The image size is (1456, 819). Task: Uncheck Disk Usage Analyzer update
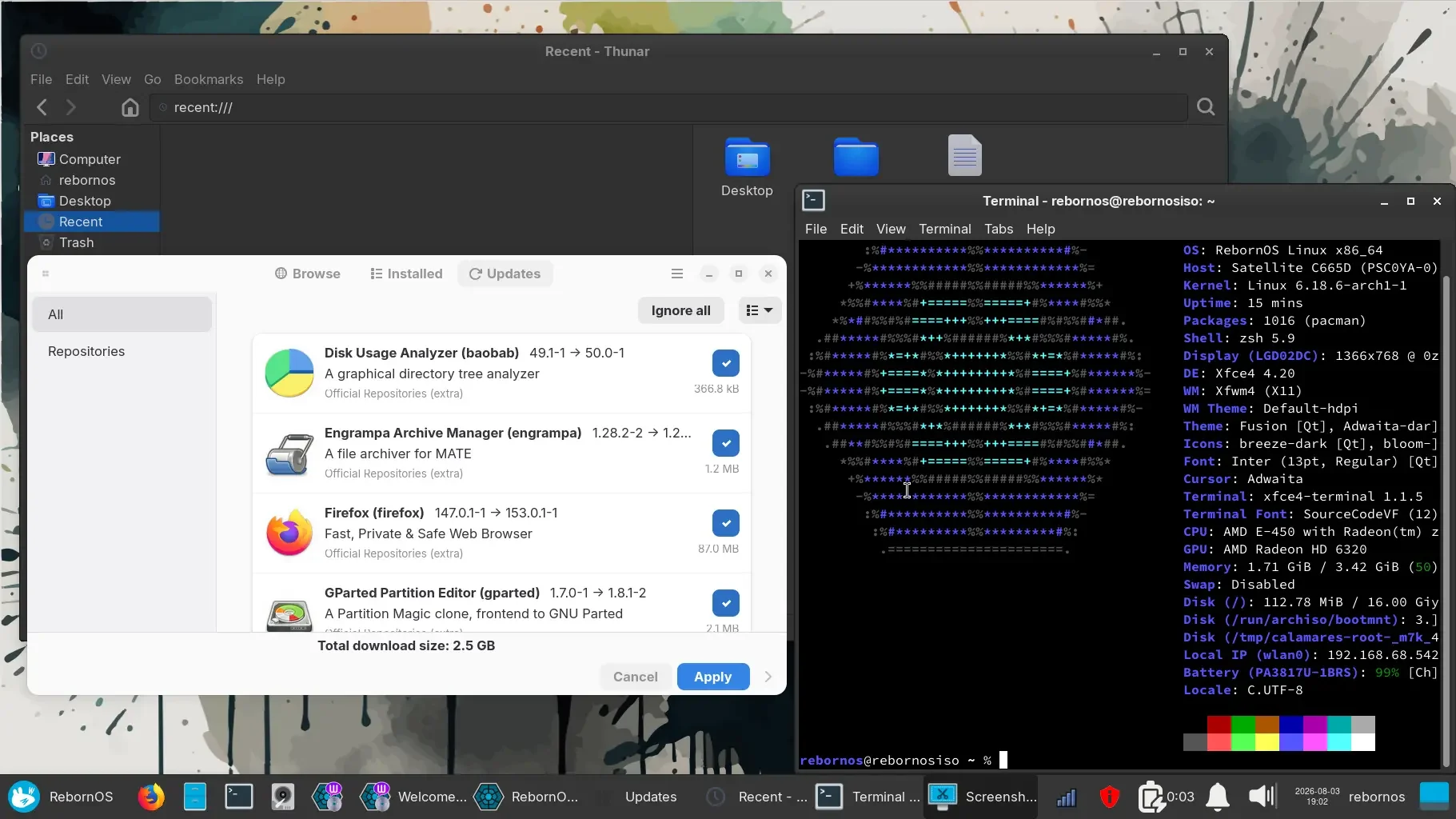[725, 363]
